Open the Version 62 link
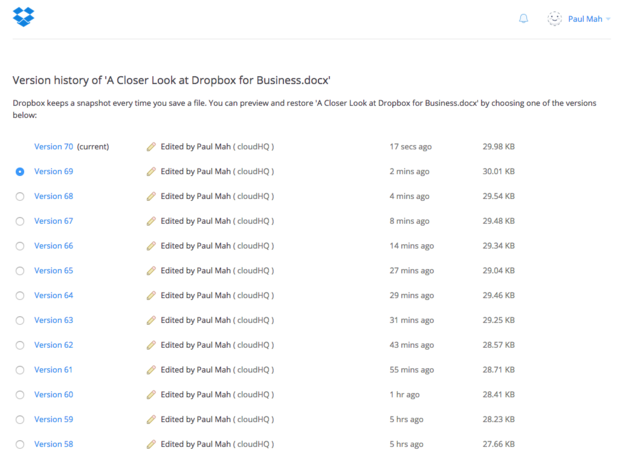620x459 pixels. point(53,345)
